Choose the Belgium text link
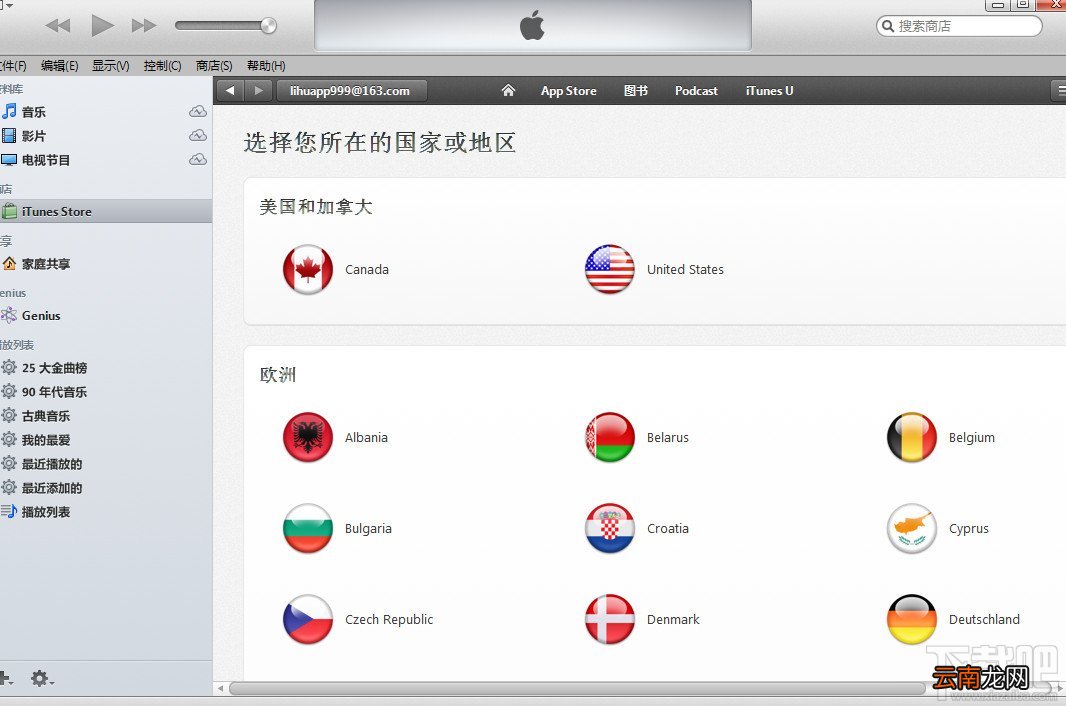This screenshot has height=706, width=1066. [x=972, y=437]
